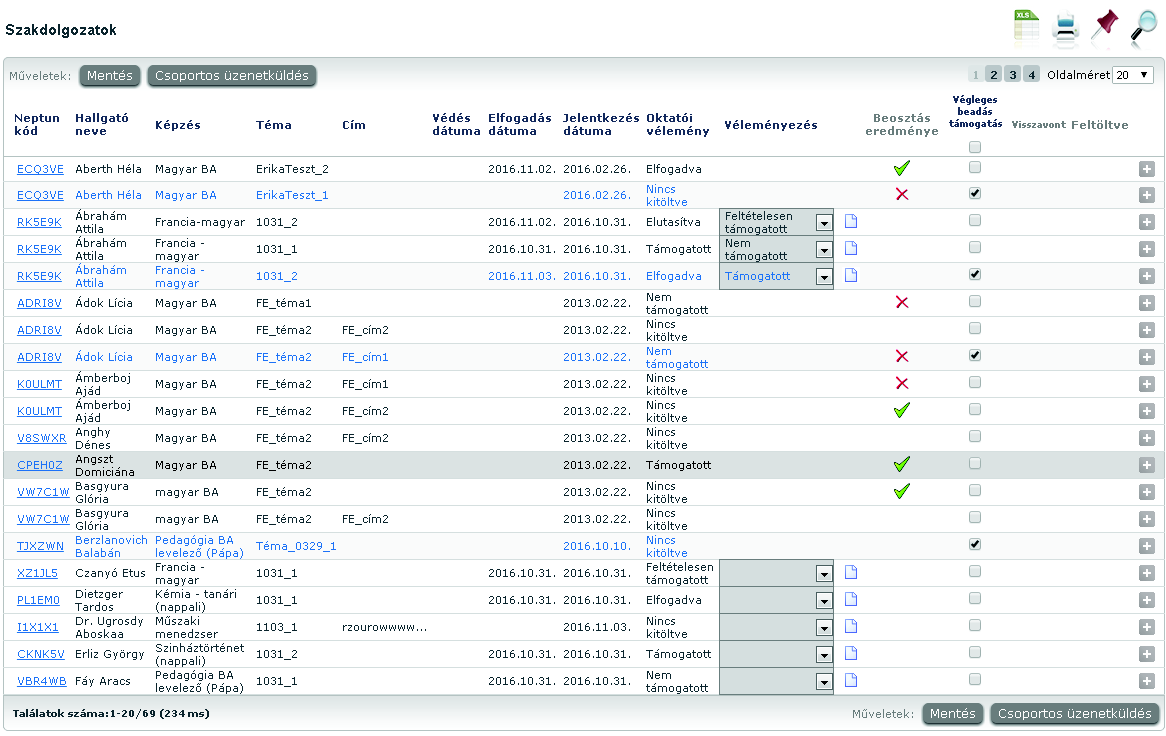
Task: Sort by the Képzés column header
Action: point(178,125)
